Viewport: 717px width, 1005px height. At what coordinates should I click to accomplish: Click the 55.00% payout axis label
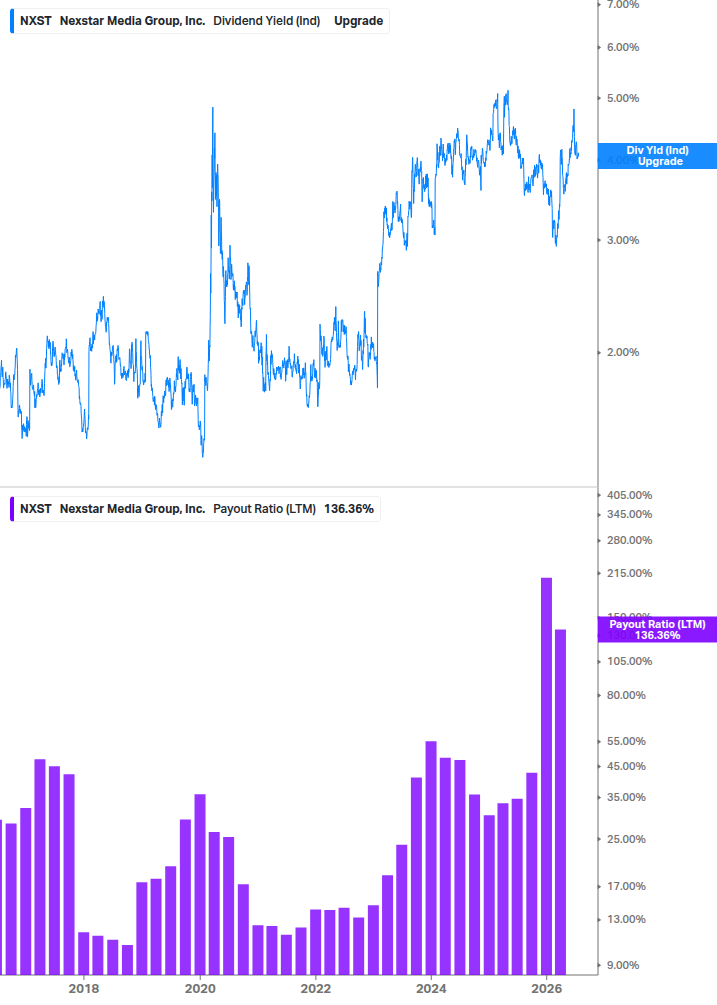click(x=626, y=742)
